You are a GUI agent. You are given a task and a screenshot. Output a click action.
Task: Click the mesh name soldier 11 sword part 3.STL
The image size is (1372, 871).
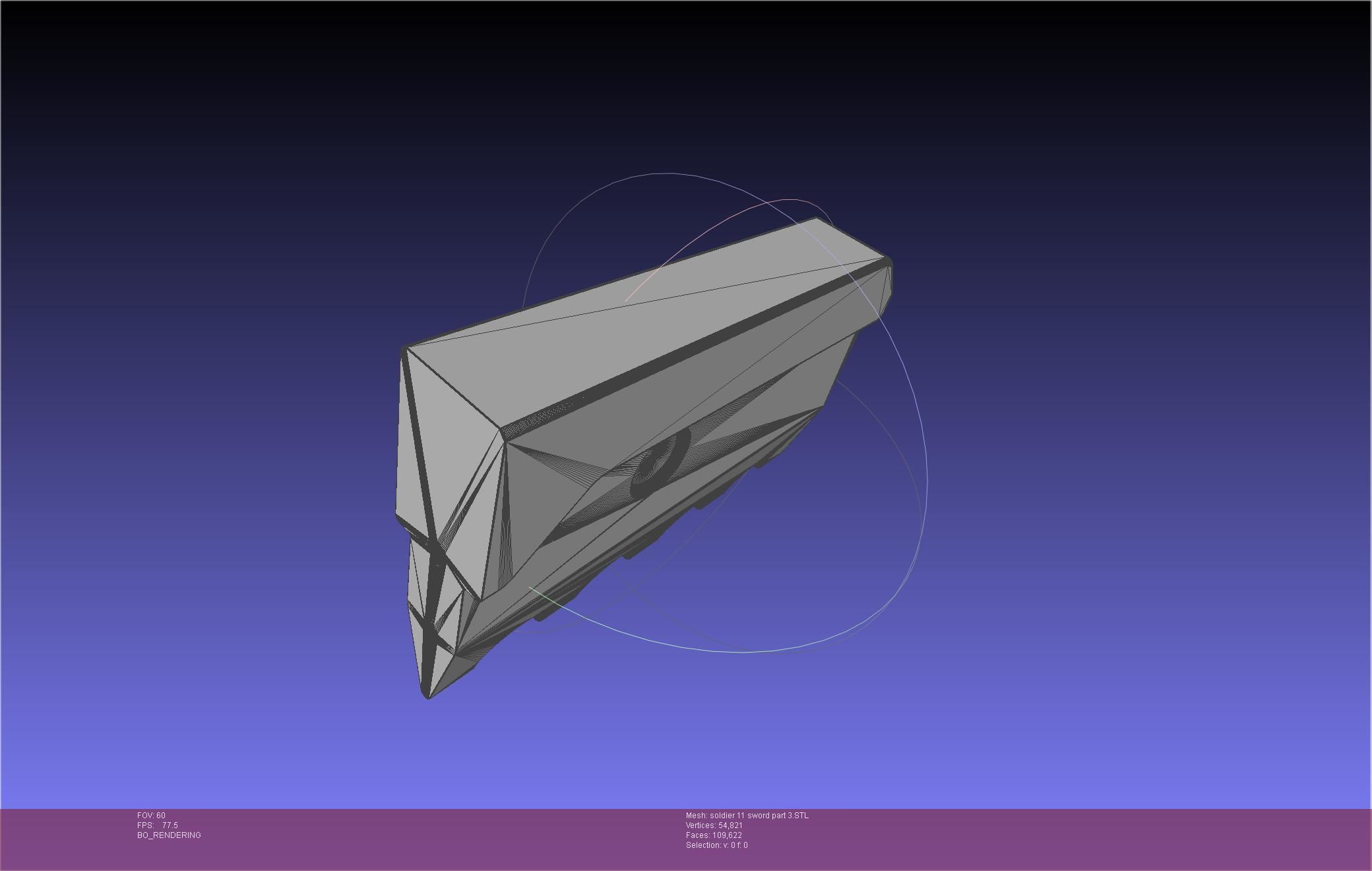pos(759,816)
